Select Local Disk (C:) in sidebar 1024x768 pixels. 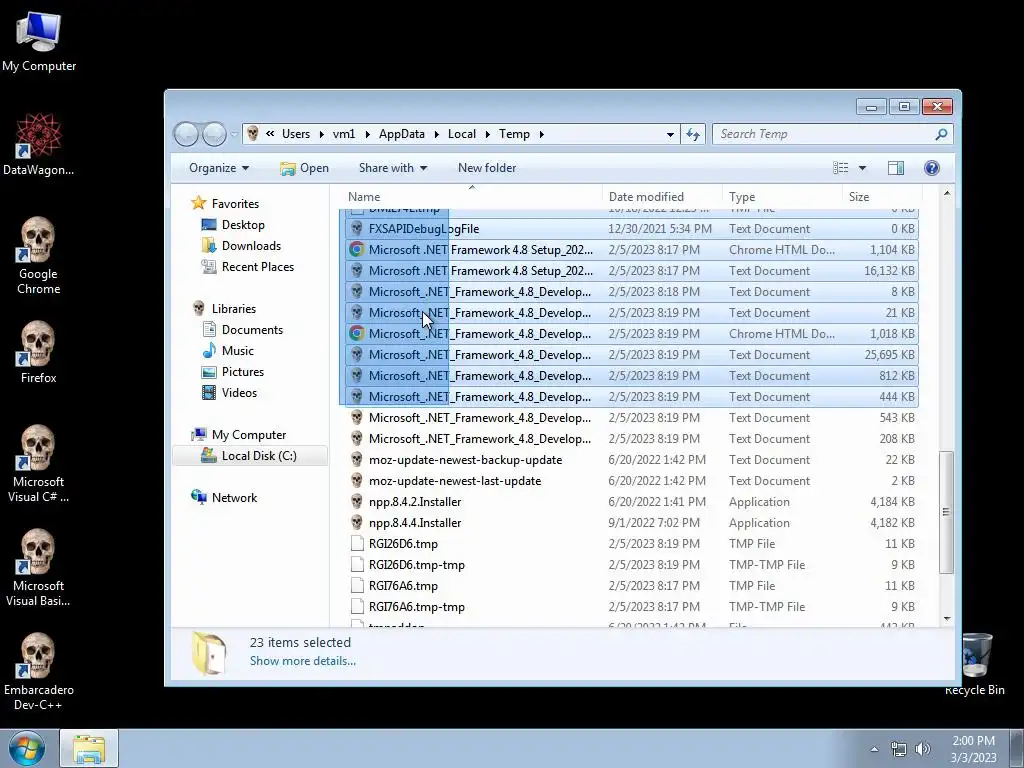coord(250,456)
